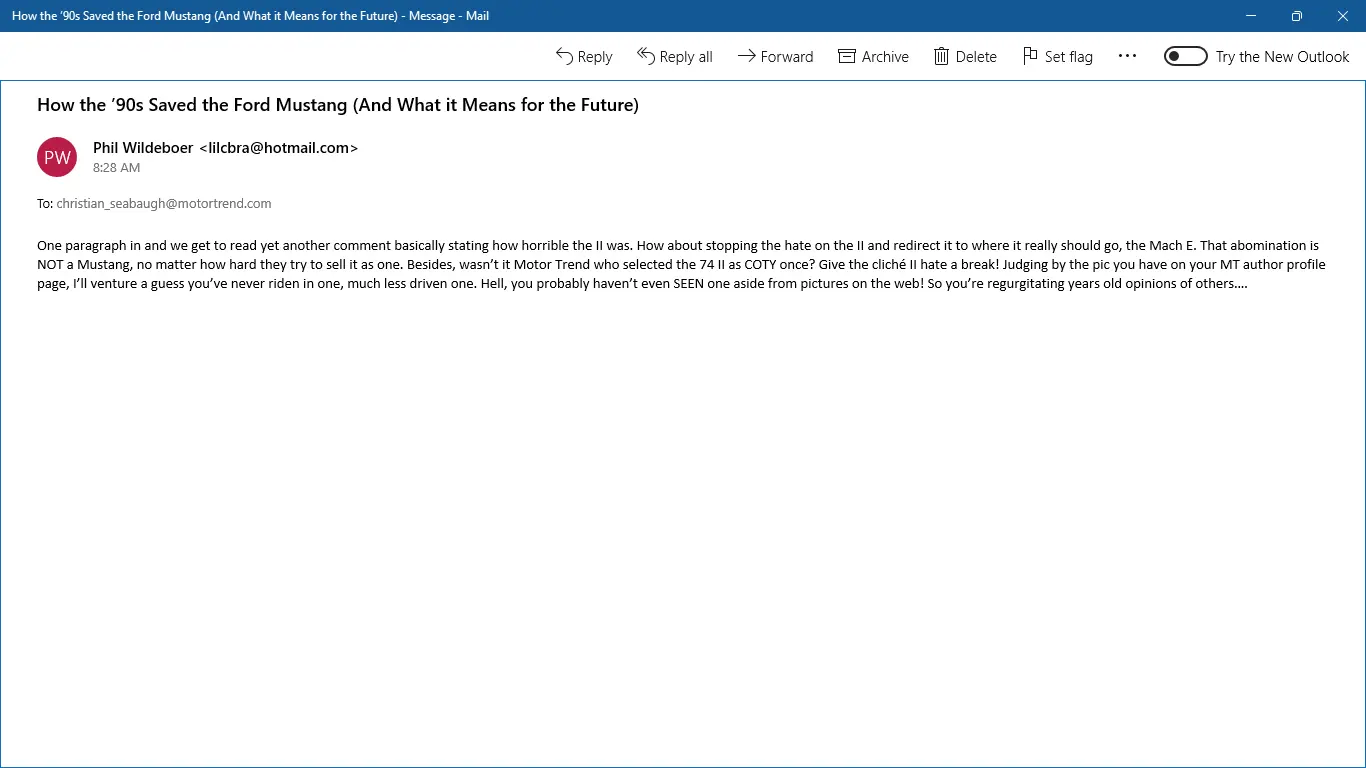Click the Delete trash can icon

[x=941, y=56]
